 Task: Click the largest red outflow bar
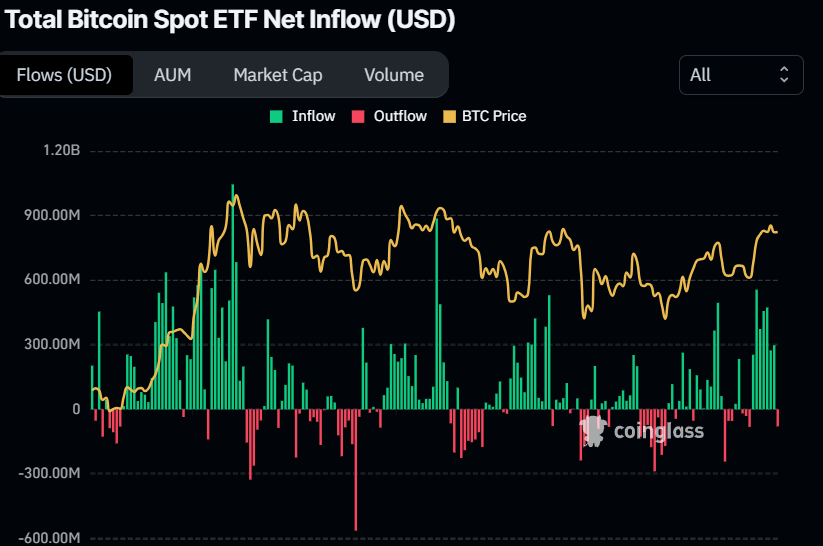point(355,470)
